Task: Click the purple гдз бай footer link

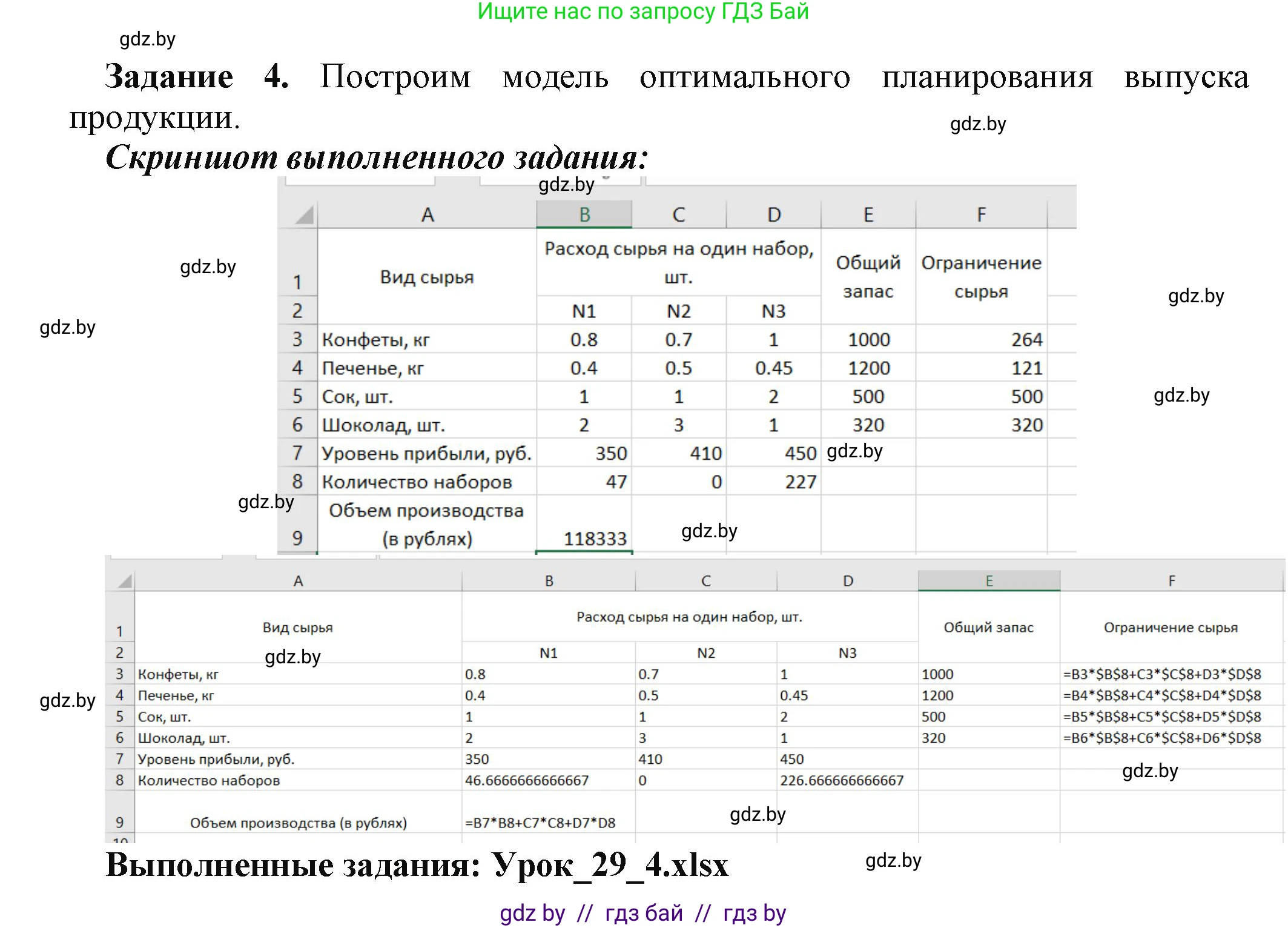Action: [x=644, y=912]
